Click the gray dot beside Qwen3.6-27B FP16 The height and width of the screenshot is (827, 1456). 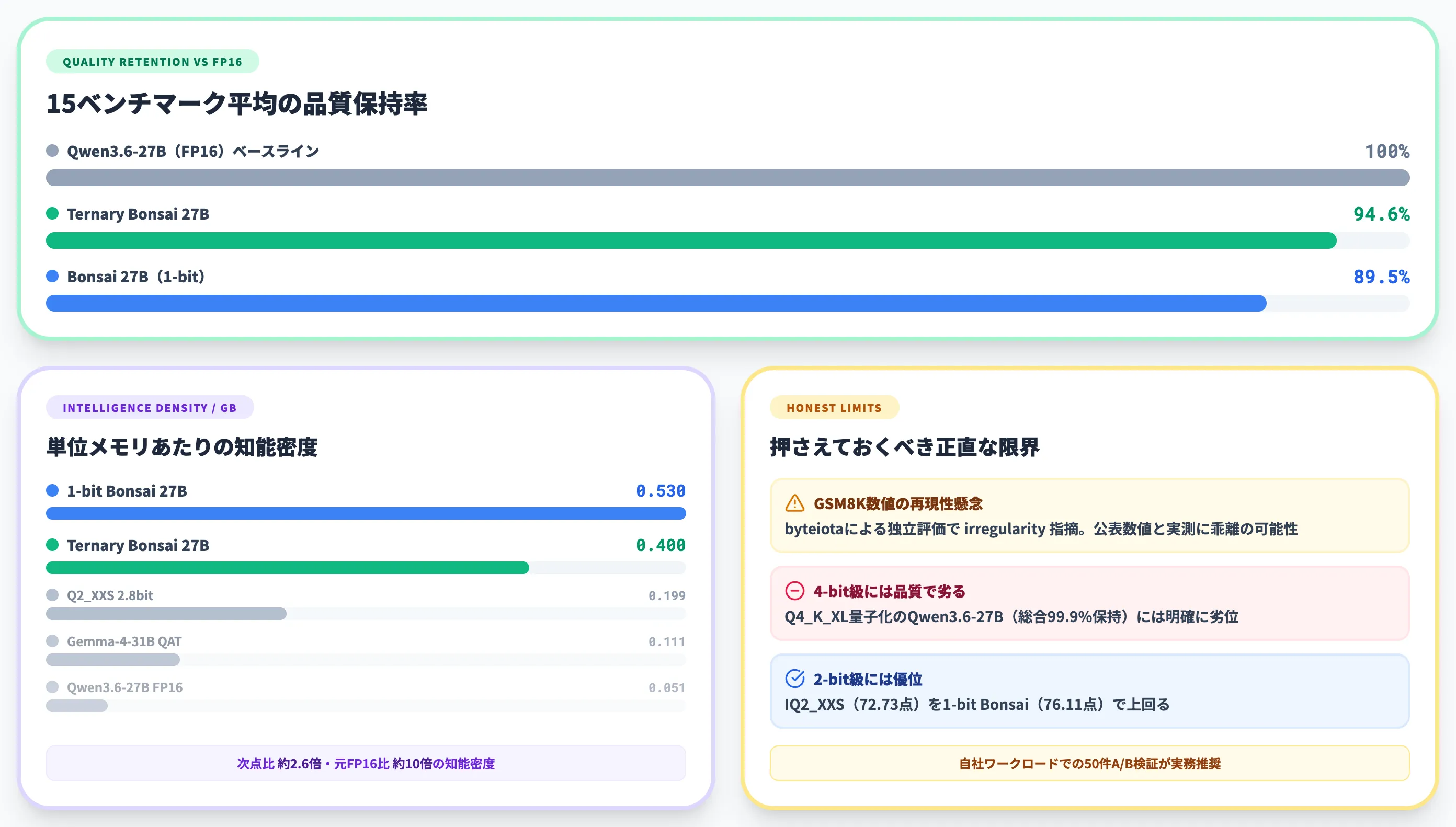pyautogui.click(x=52, y=687)
